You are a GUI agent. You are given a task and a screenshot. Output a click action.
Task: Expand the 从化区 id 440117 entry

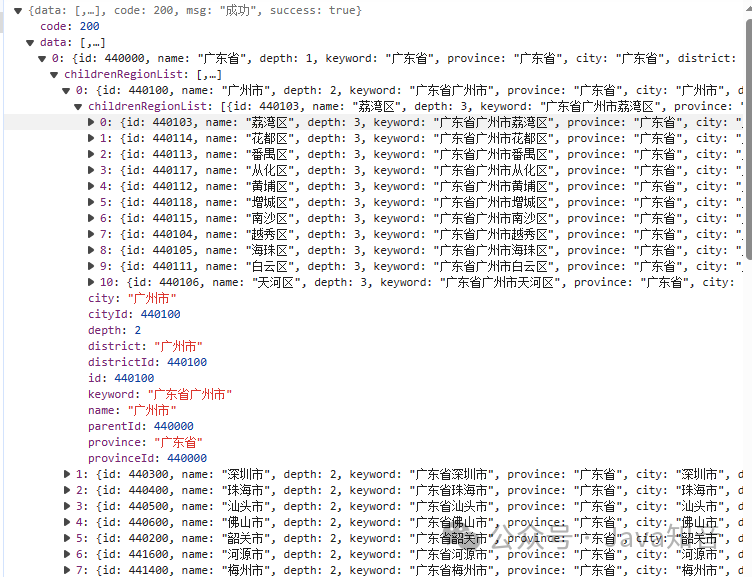point(91,170)
